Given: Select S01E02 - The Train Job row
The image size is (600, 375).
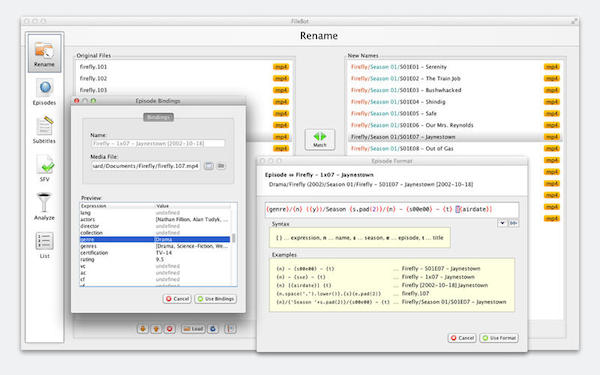Looking at the screenshot, I should [x=455, y=78].
